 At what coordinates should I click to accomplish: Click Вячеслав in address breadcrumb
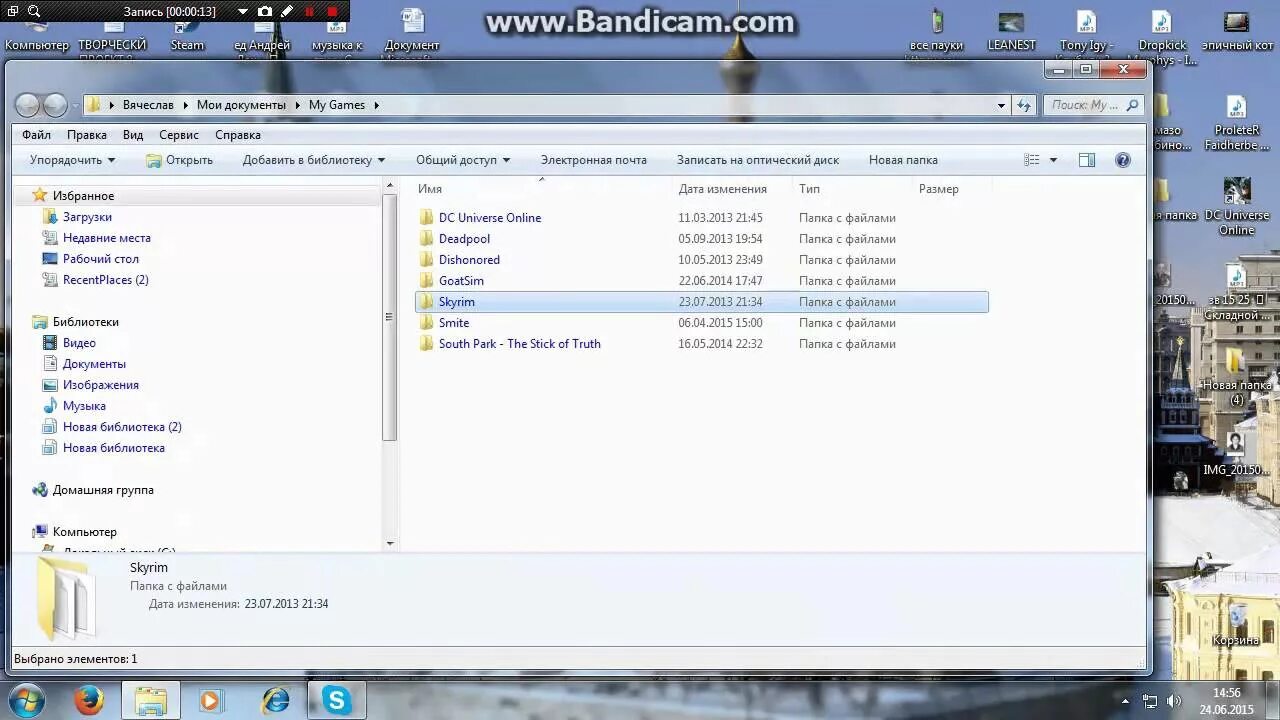(x=148, y=105)
